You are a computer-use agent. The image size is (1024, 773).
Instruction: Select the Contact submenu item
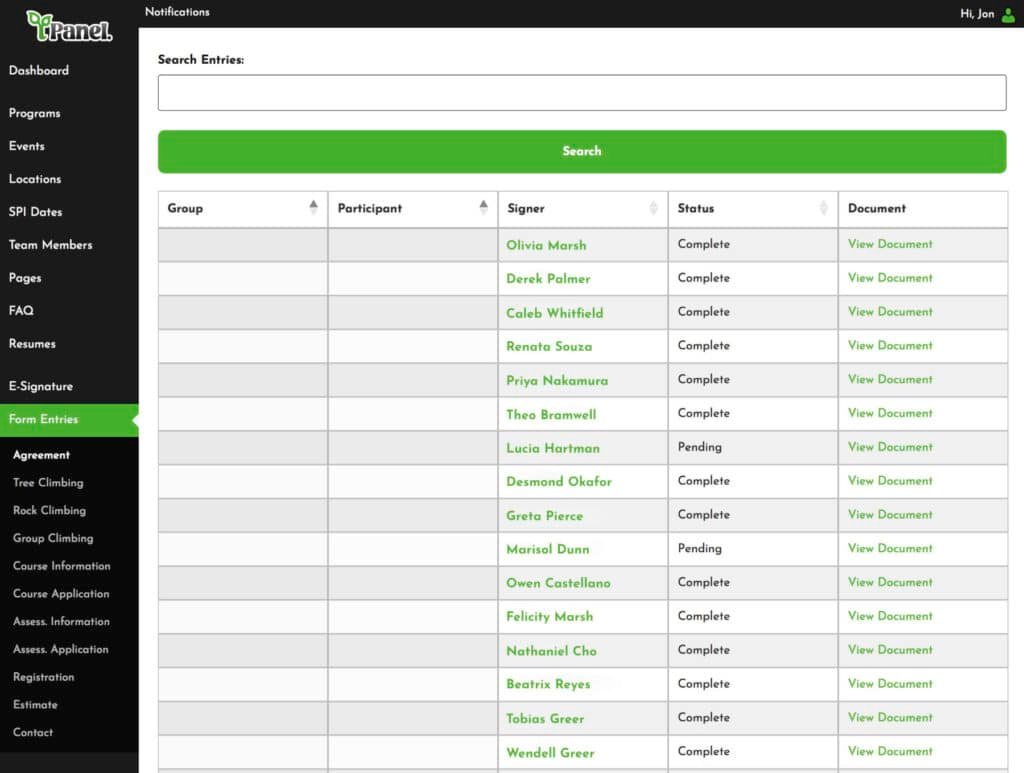pos(33,733)
